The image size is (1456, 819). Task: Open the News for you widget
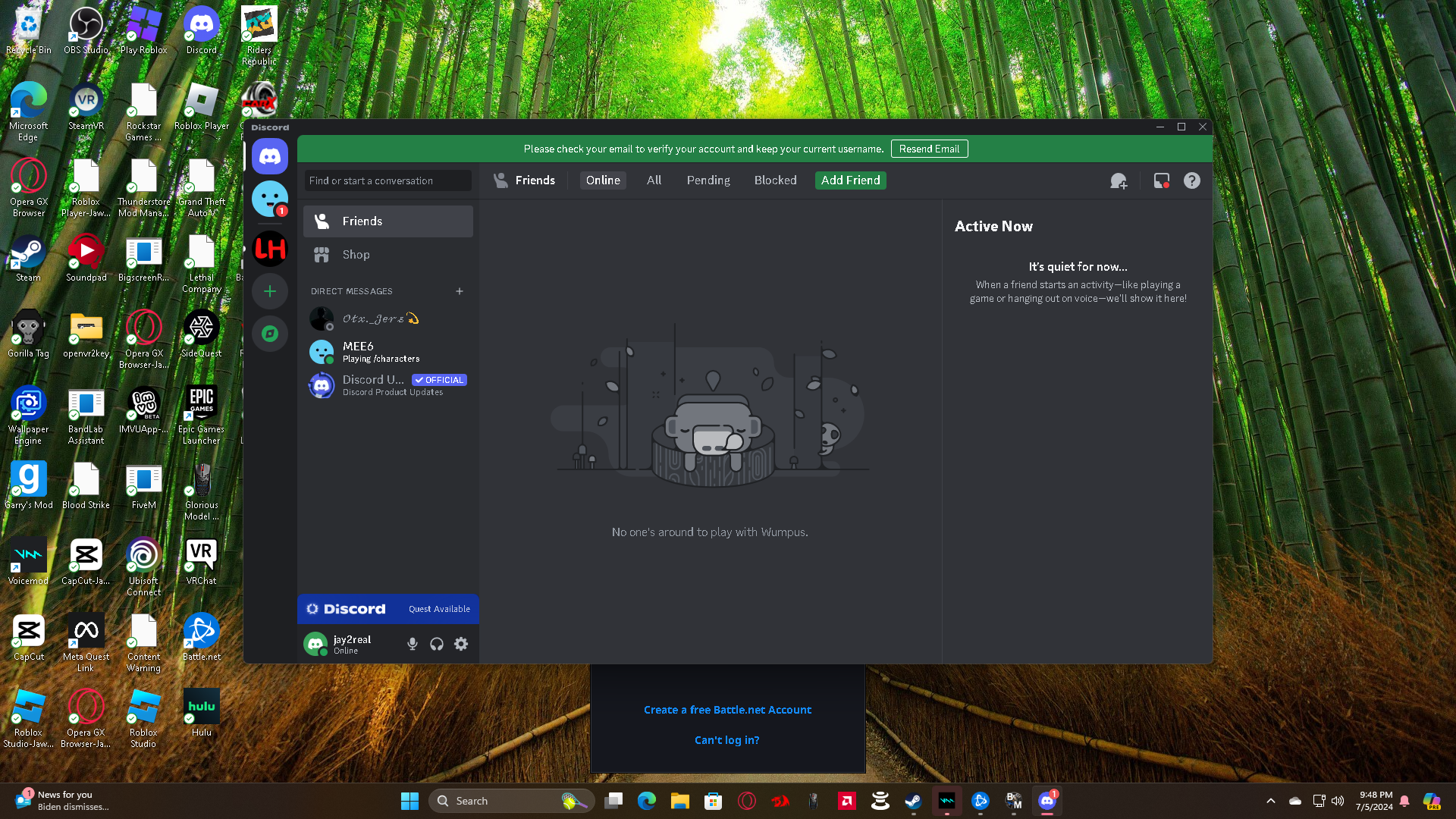[64, 801]
